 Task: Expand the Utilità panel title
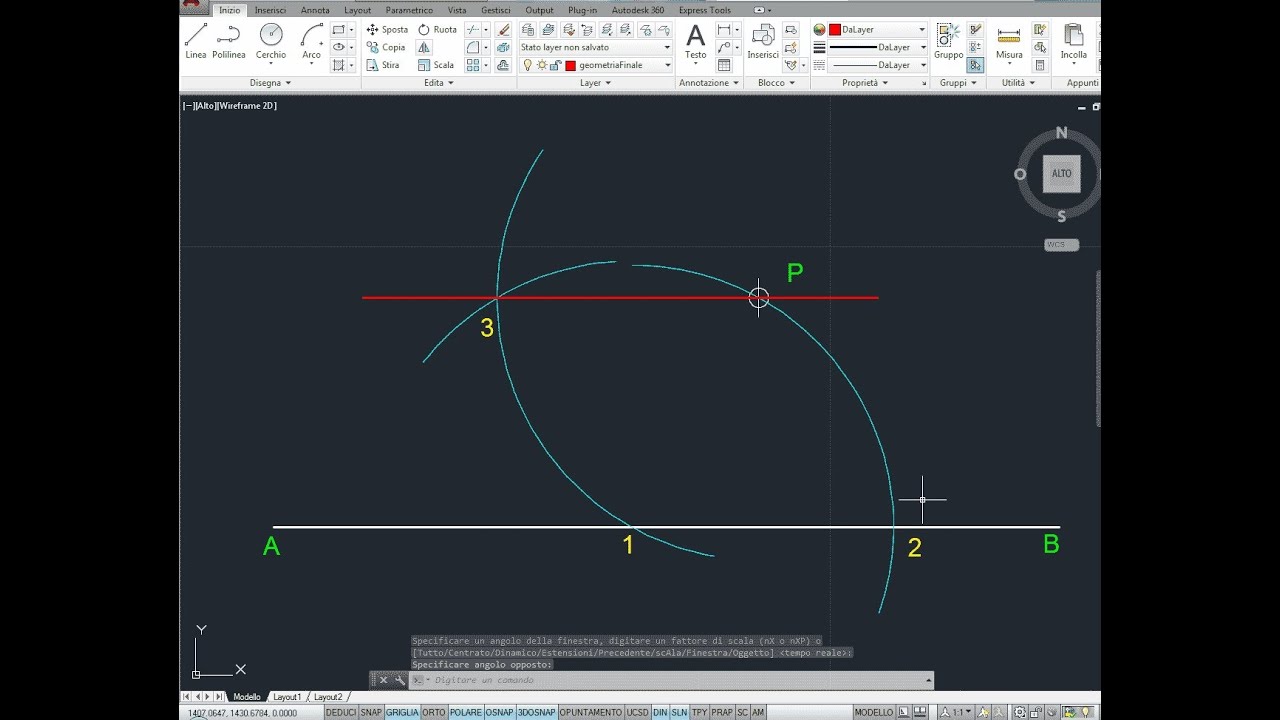pyautogui.click(x=1017, y=83)
